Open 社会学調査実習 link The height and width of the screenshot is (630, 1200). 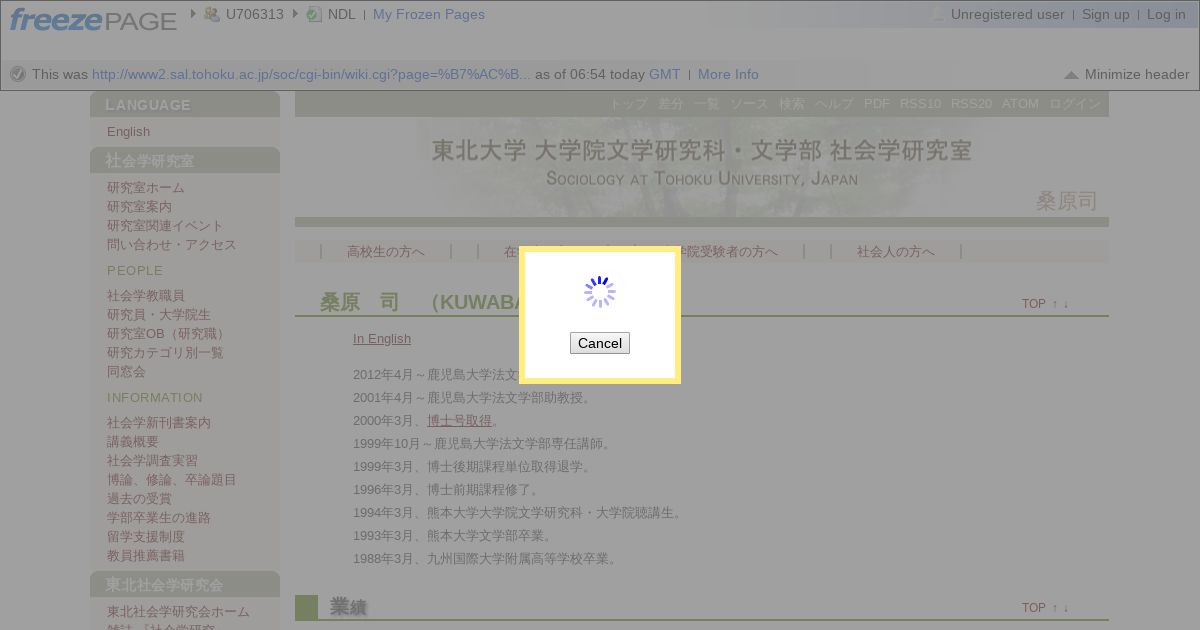pos(152,460)
